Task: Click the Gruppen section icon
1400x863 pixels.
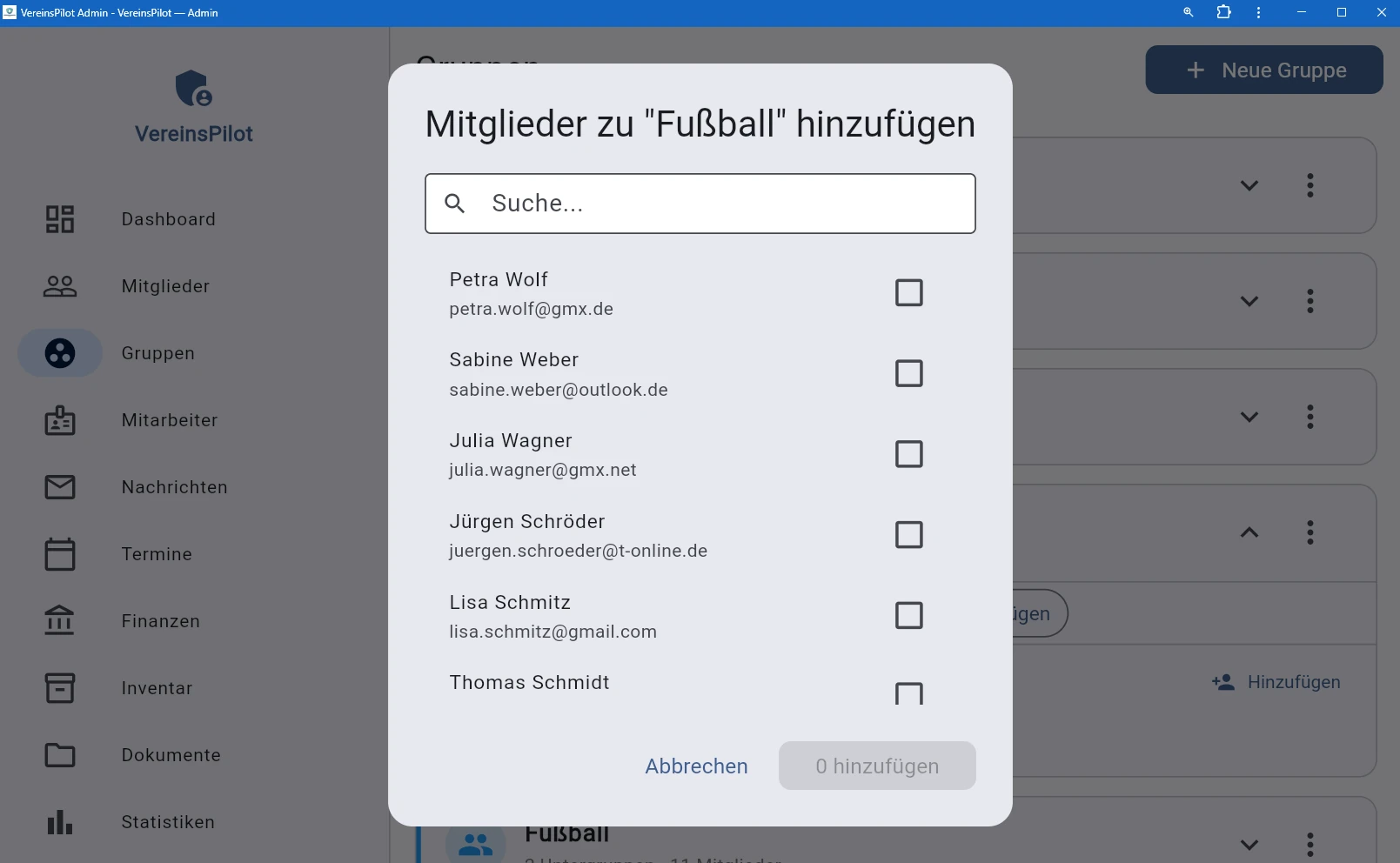Action: (x=58, y=353)
